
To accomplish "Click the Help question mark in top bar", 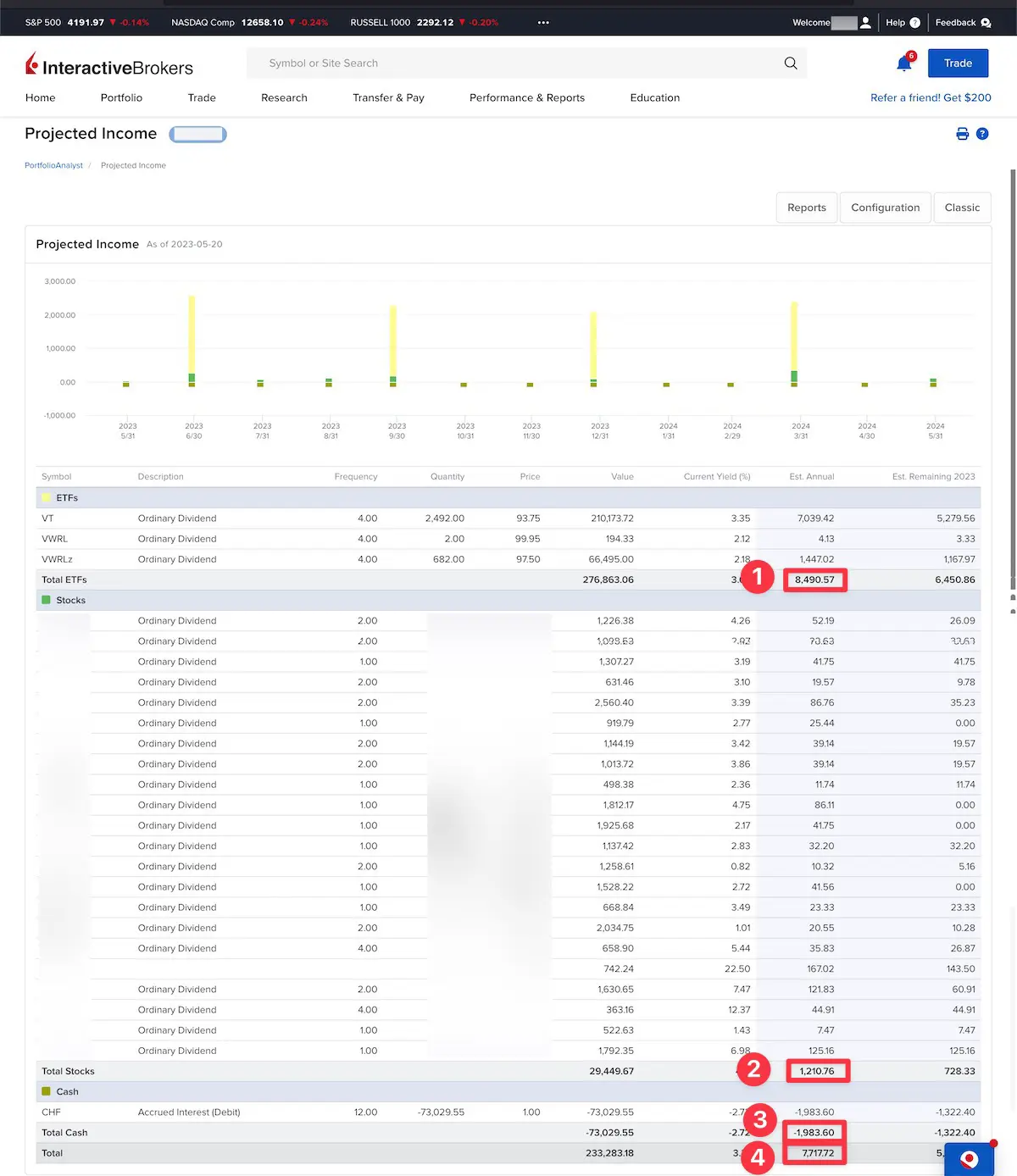I will [915, 23].
